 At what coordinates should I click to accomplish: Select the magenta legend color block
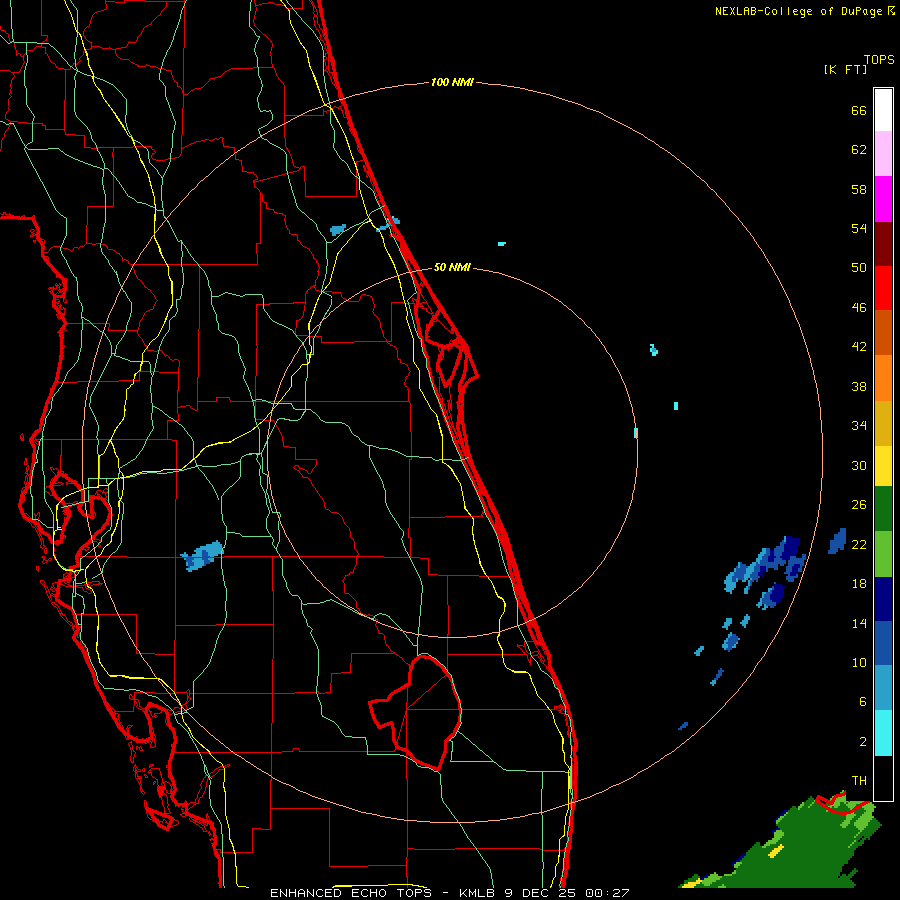(883, 199)
